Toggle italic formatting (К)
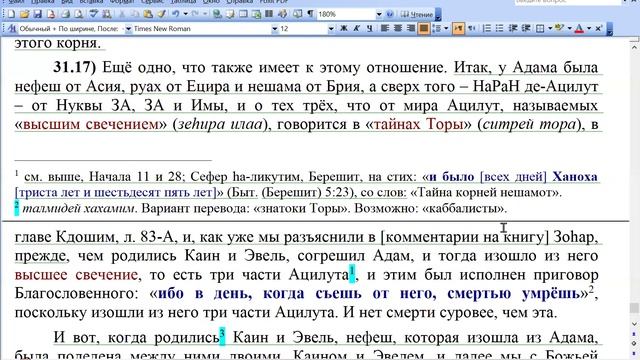This screenshot has width=640, height=360. (356, 29)
